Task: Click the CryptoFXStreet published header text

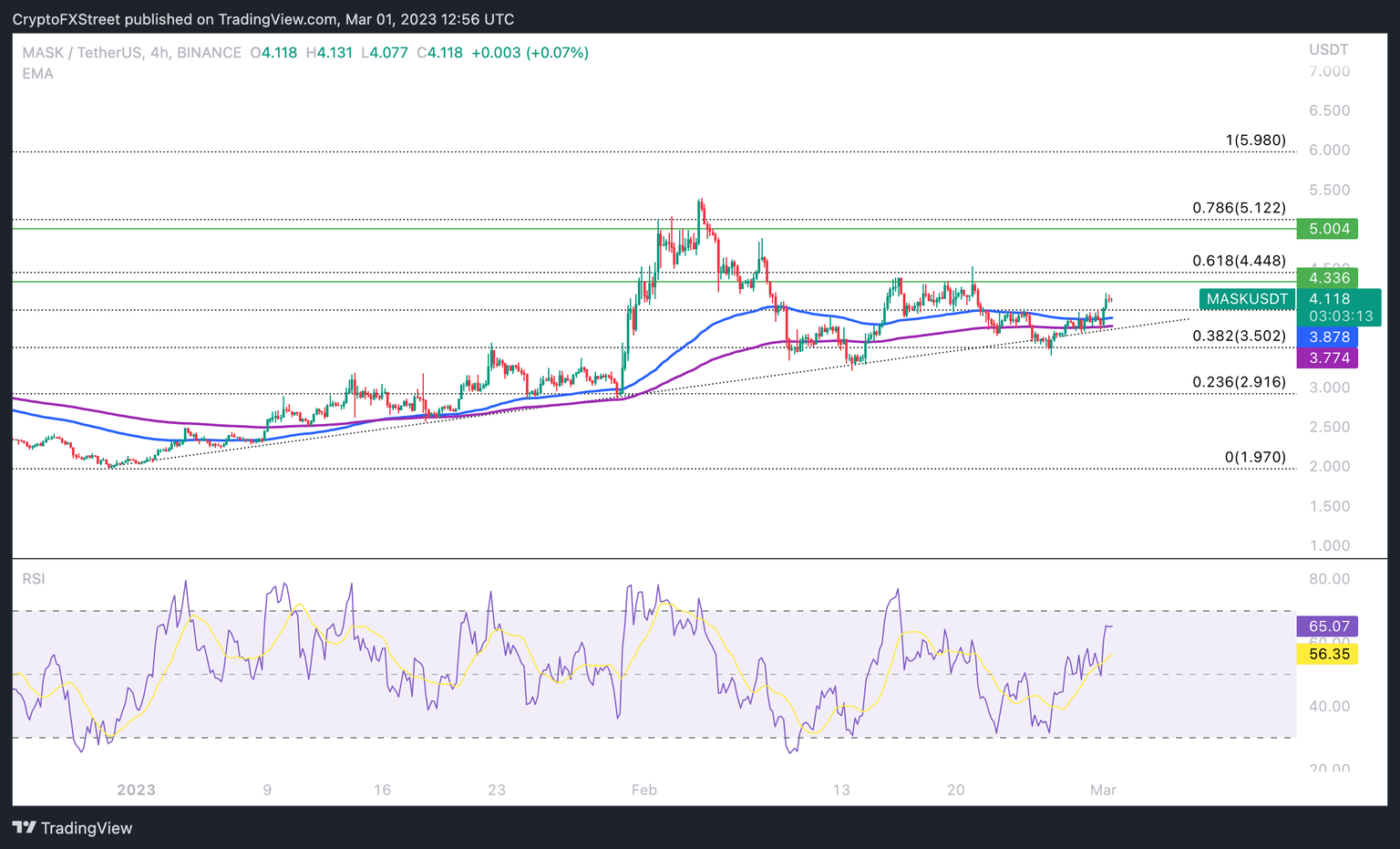Action: [x=264, y=18]
